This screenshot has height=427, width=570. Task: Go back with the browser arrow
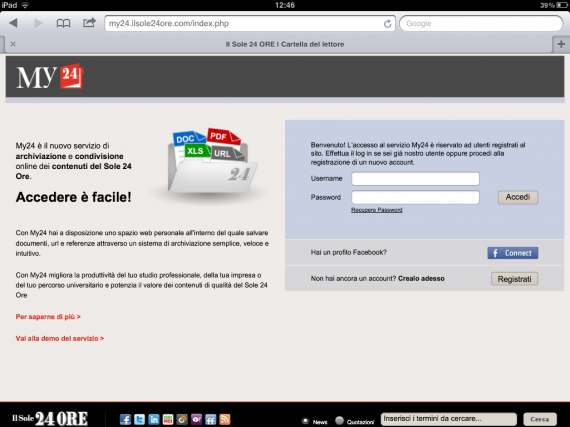pos(13,23)
